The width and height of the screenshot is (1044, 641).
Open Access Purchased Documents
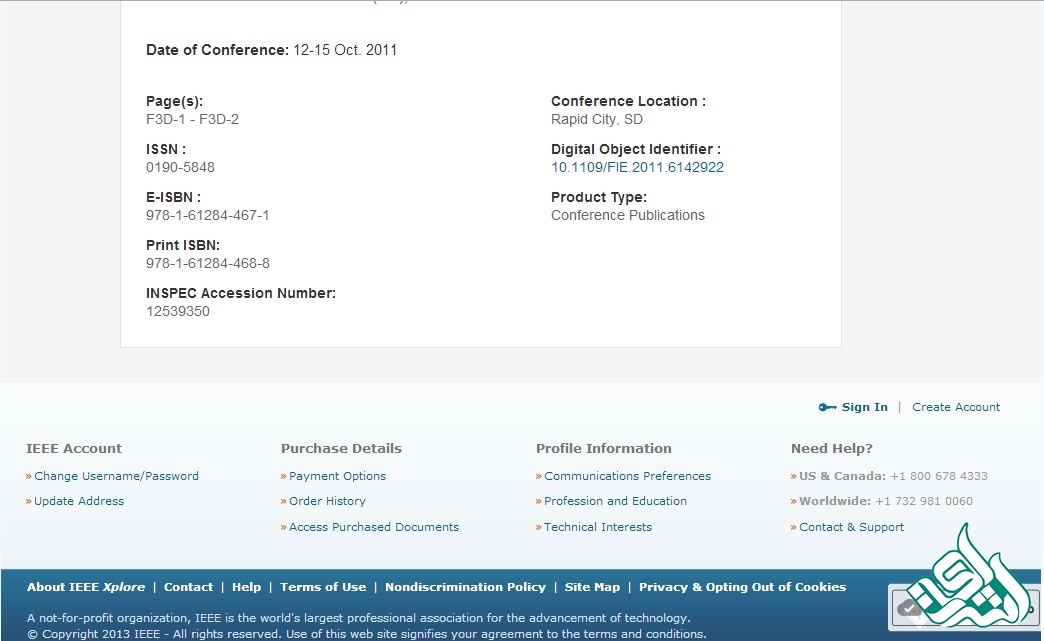point(374,527)
